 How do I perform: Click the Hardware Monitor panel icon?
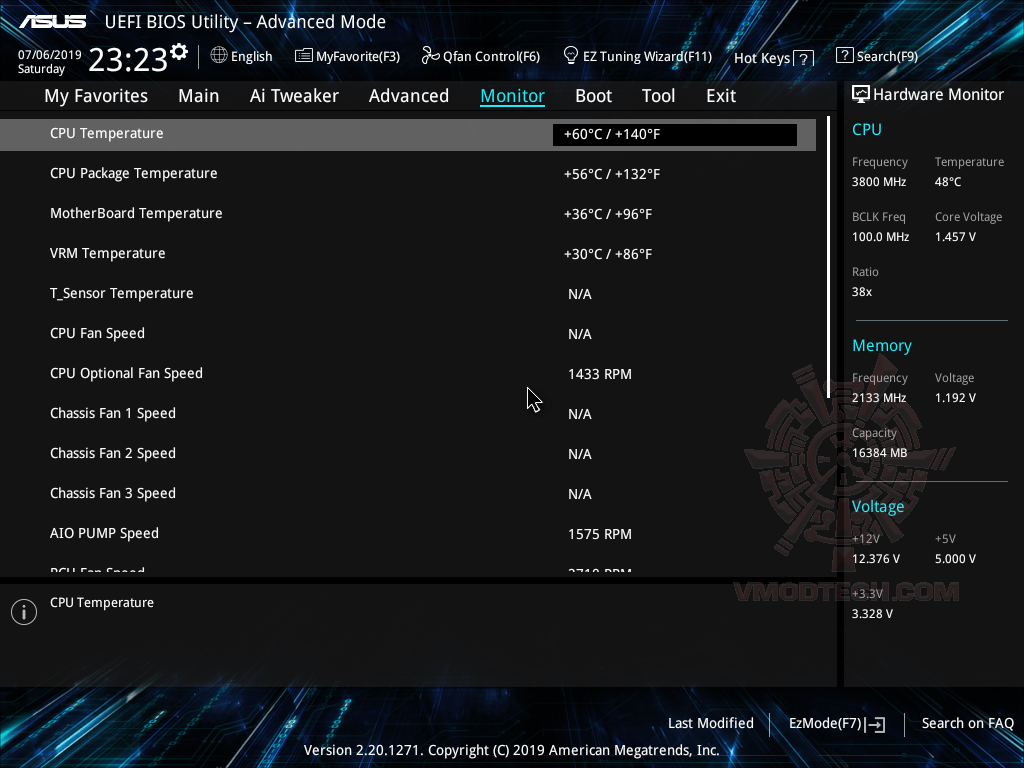(x=860, y=94)
